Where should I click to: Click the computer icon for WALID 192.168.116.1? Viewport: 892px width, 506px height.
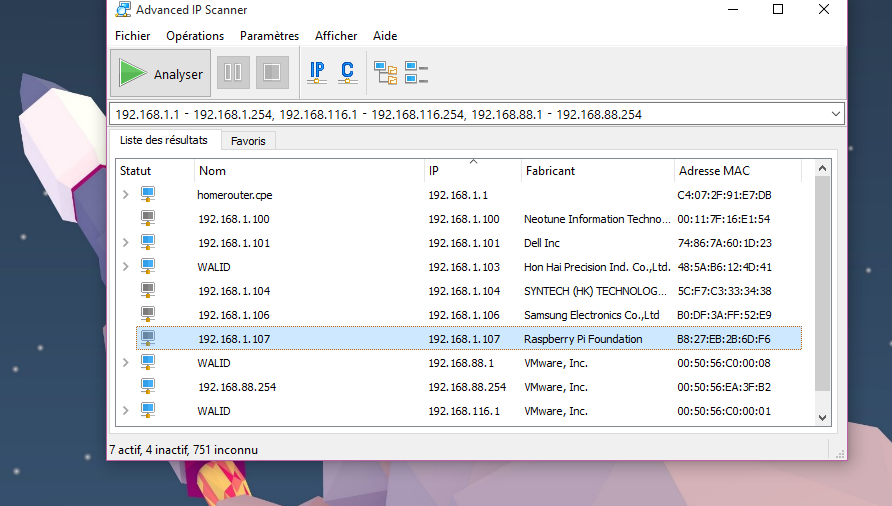[148, 410]
